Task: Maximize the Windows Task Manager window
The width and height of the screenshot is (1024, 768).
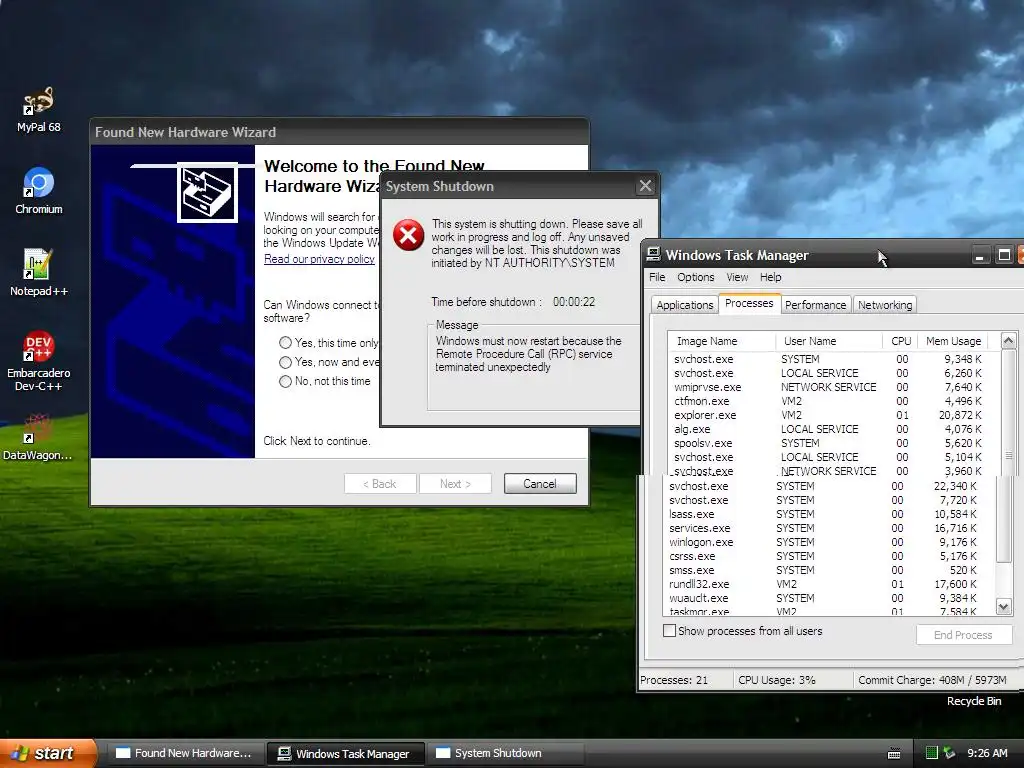Action: coord(1004,255)
